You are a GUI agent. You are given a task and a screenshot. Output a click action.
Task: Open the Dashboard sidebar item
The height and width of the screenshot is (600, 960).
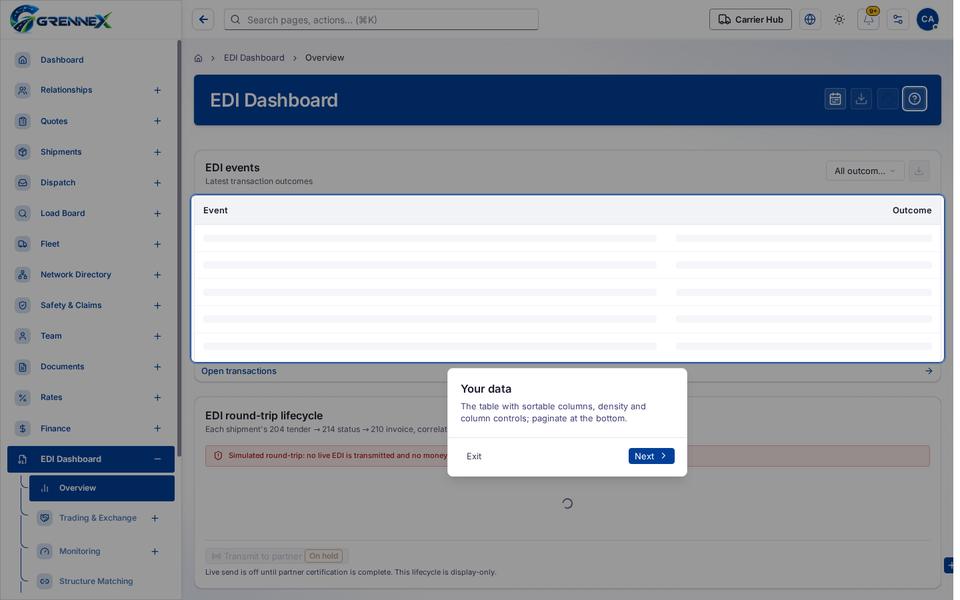pos(91,60)
